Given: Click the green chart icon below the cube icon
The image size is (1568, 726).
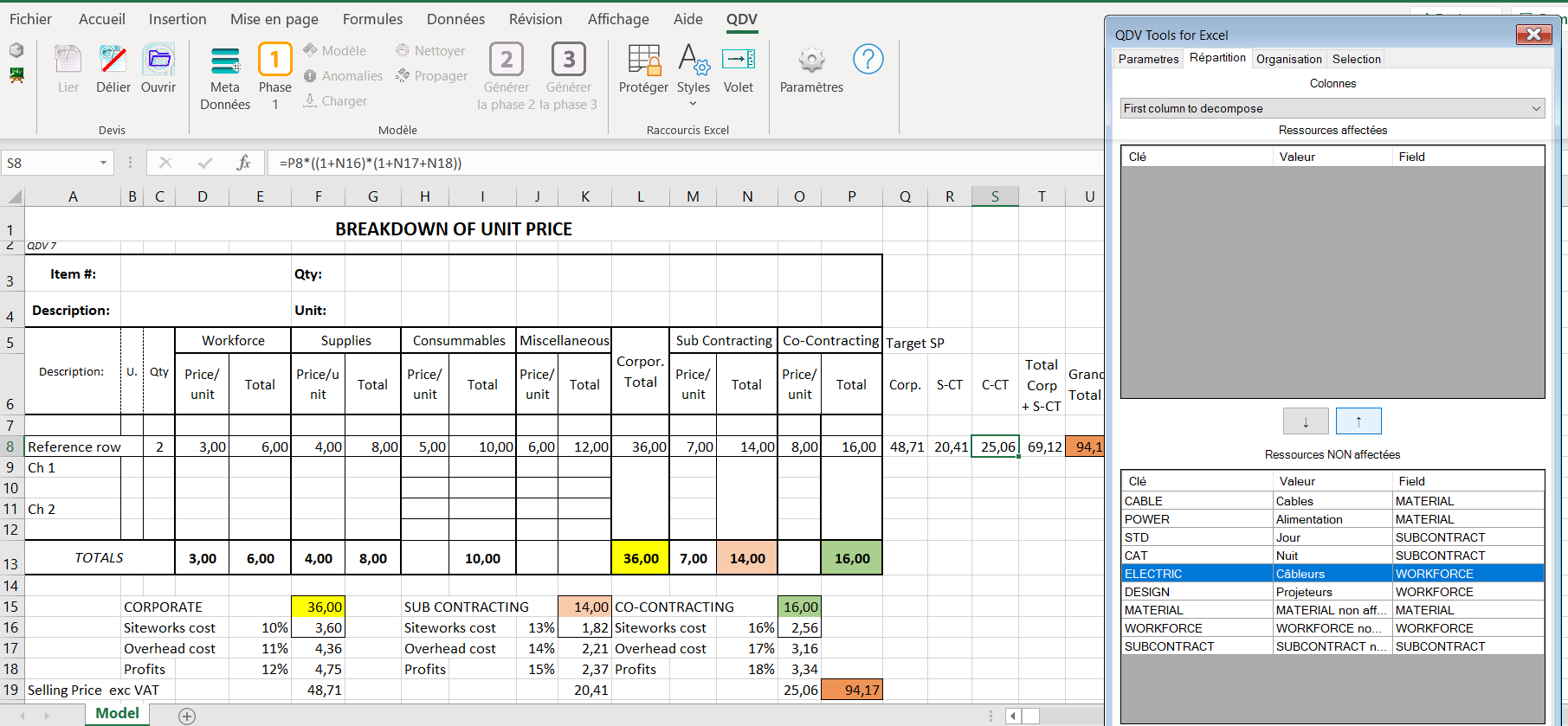Looking at the screenshot, I should tap(16, 74).
